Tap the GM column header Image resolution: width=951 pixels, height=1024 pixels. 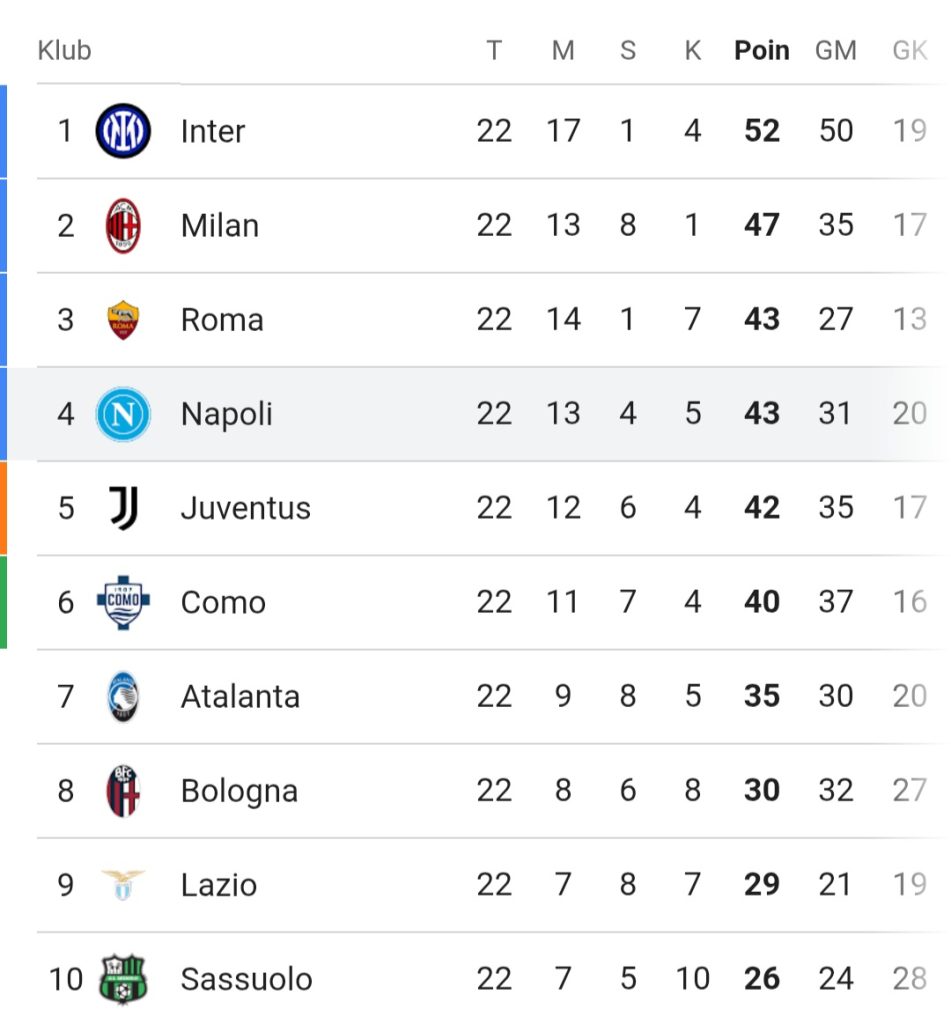[835, 51]
